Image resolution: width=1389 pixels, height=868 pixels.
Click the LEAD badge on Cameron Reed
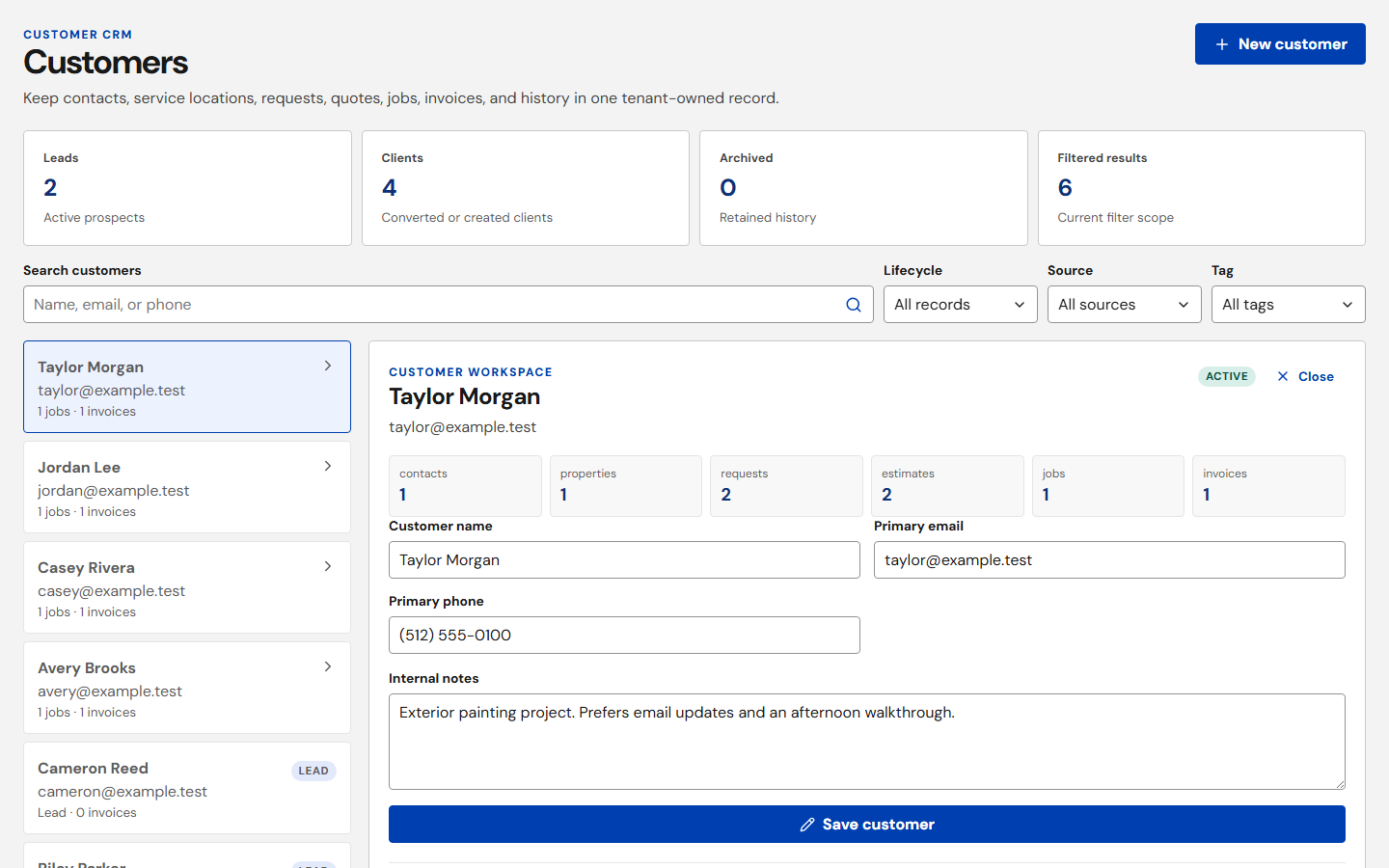tap(313, 771)
